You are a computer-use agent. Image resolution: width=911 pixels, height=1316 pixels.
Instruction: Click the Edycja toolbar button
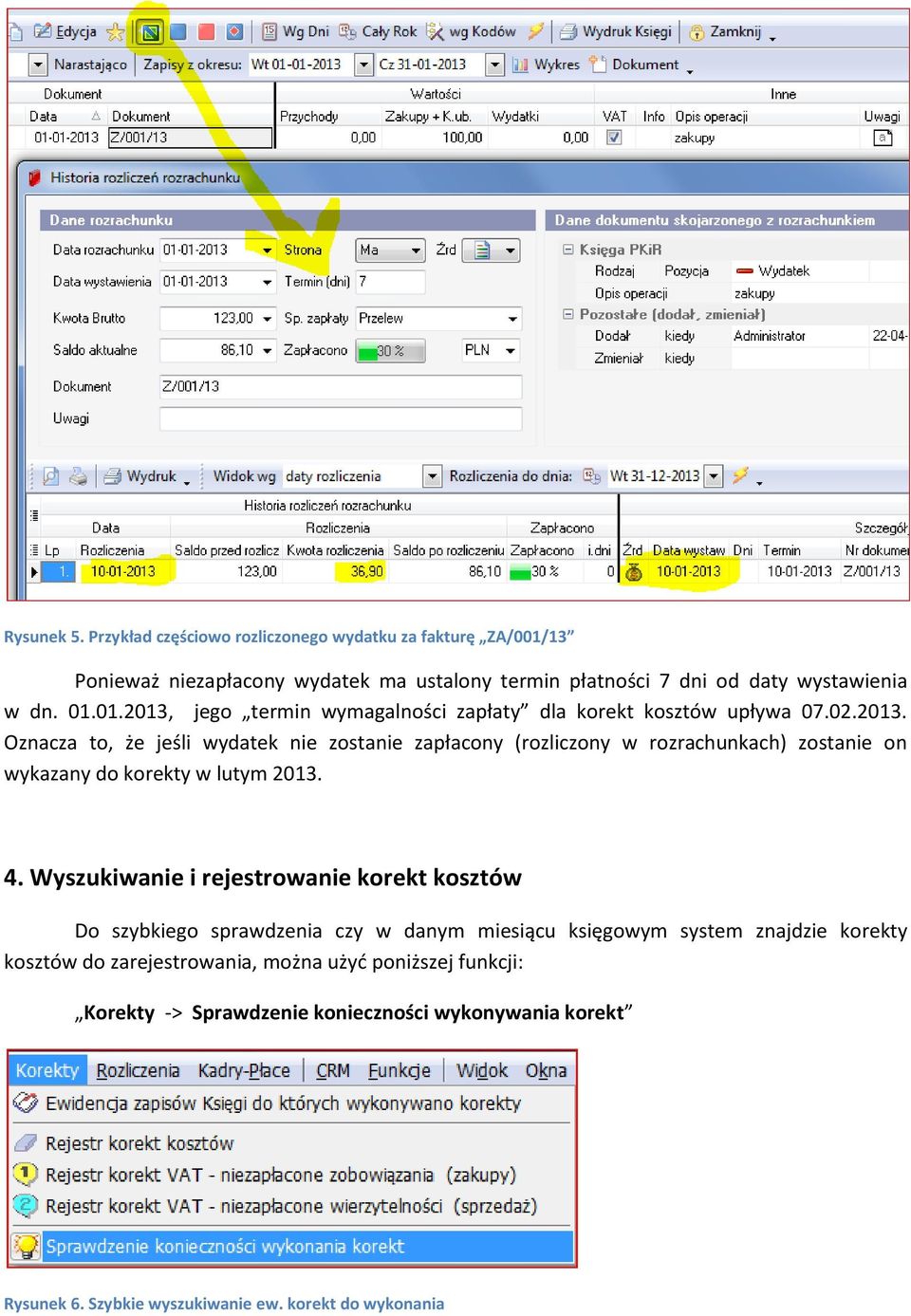pyautogui.click(x=65, y=32)
